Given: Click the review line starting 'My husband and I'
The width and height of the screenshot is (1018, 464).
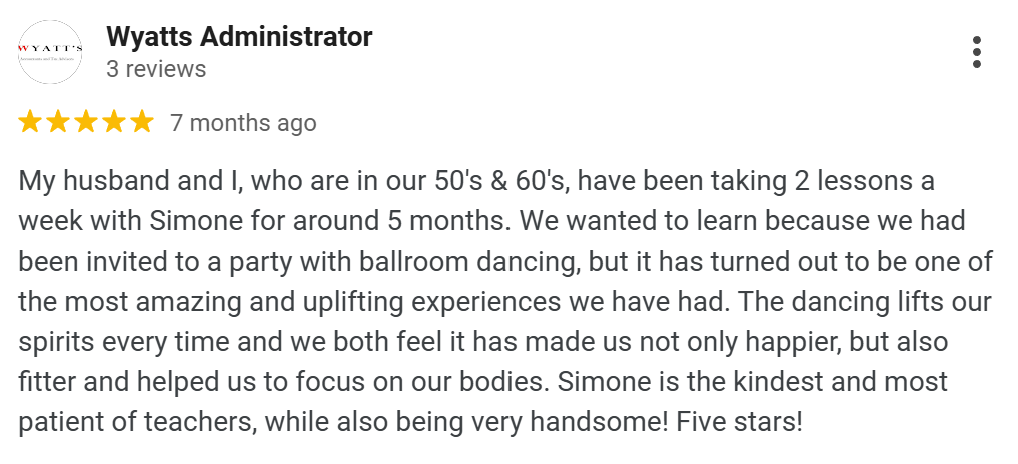Looking at the screenshot, I should [477, 181].
